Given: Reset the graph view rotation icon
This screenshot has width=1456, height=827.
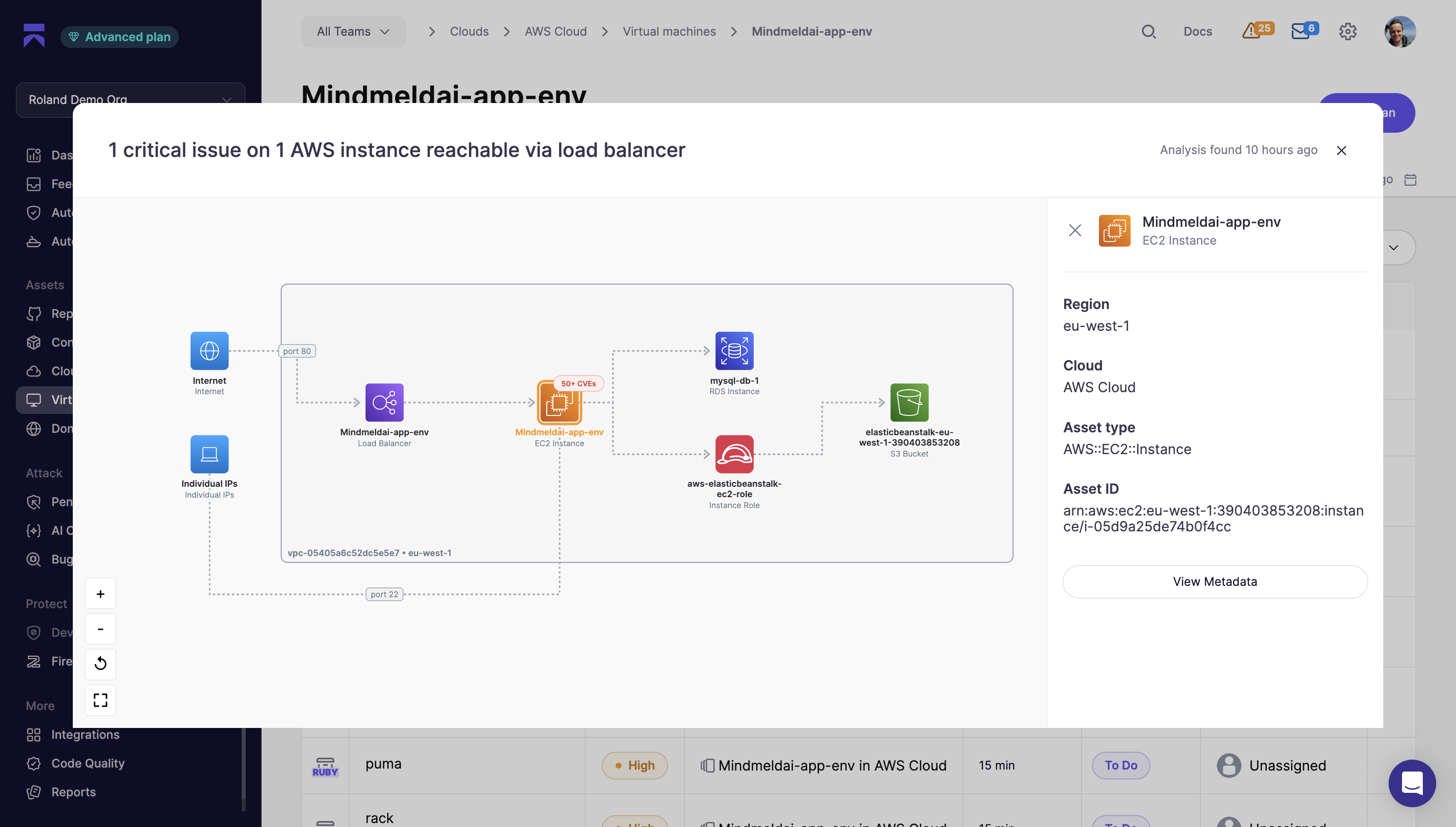Looking at the screenshot, I should [x=101, y=664].
